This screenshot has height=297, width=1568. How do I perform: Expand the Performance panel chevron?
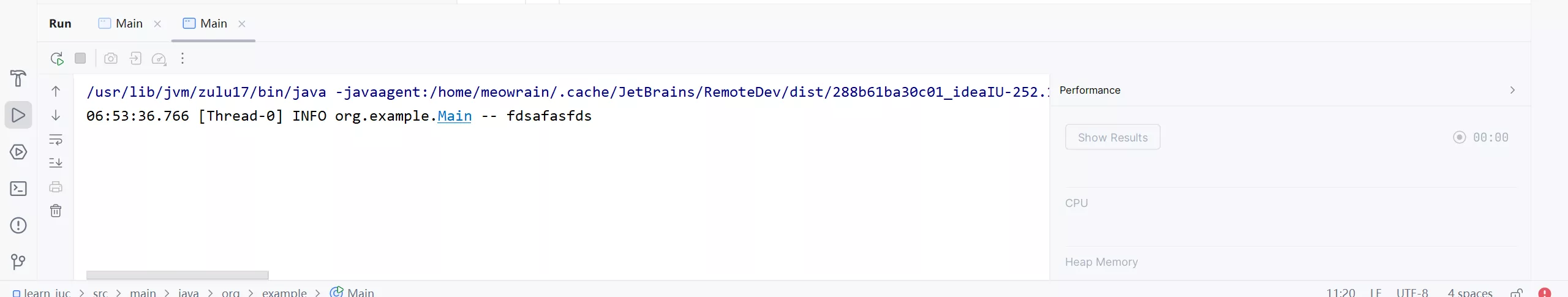click(1512, 90)
